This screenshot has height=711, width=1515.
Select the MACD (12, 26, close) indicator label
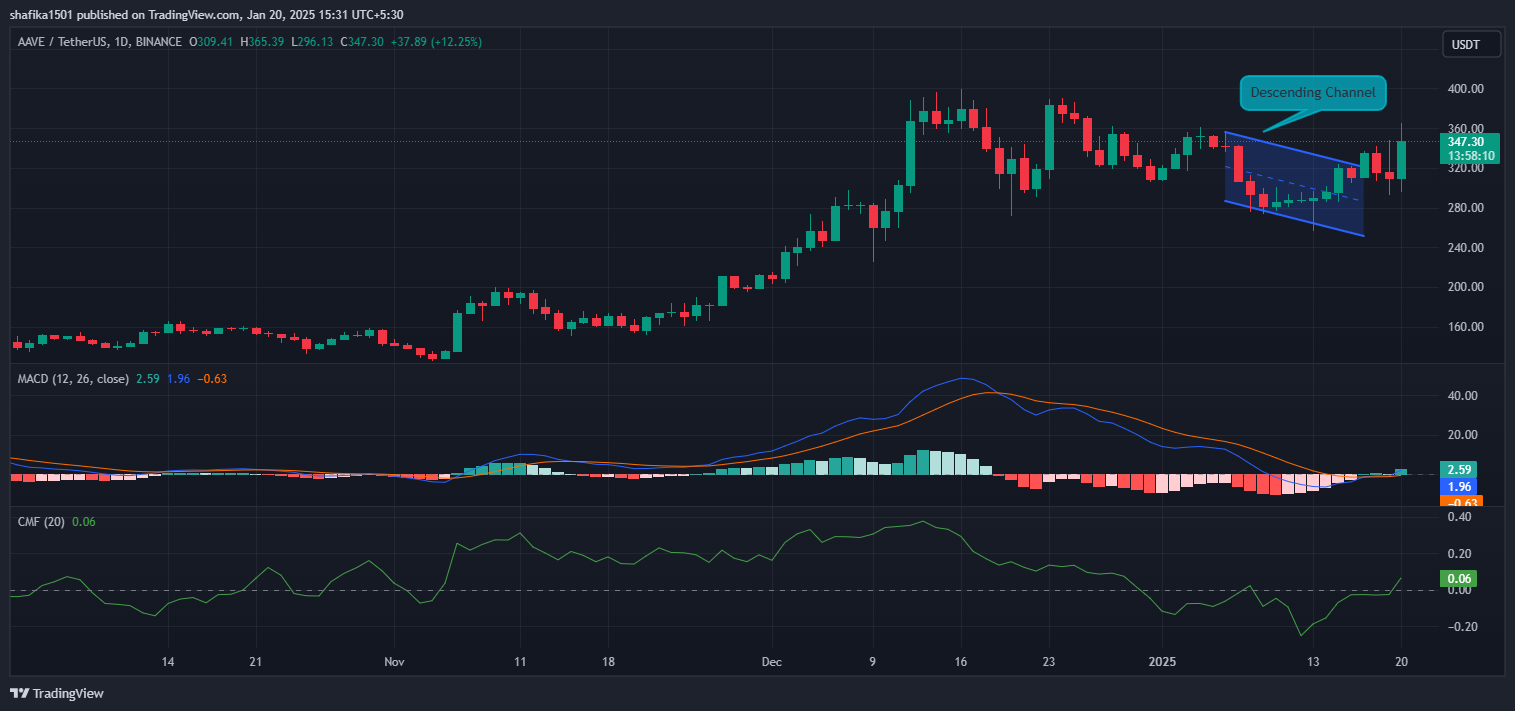[x=72, y=378]
